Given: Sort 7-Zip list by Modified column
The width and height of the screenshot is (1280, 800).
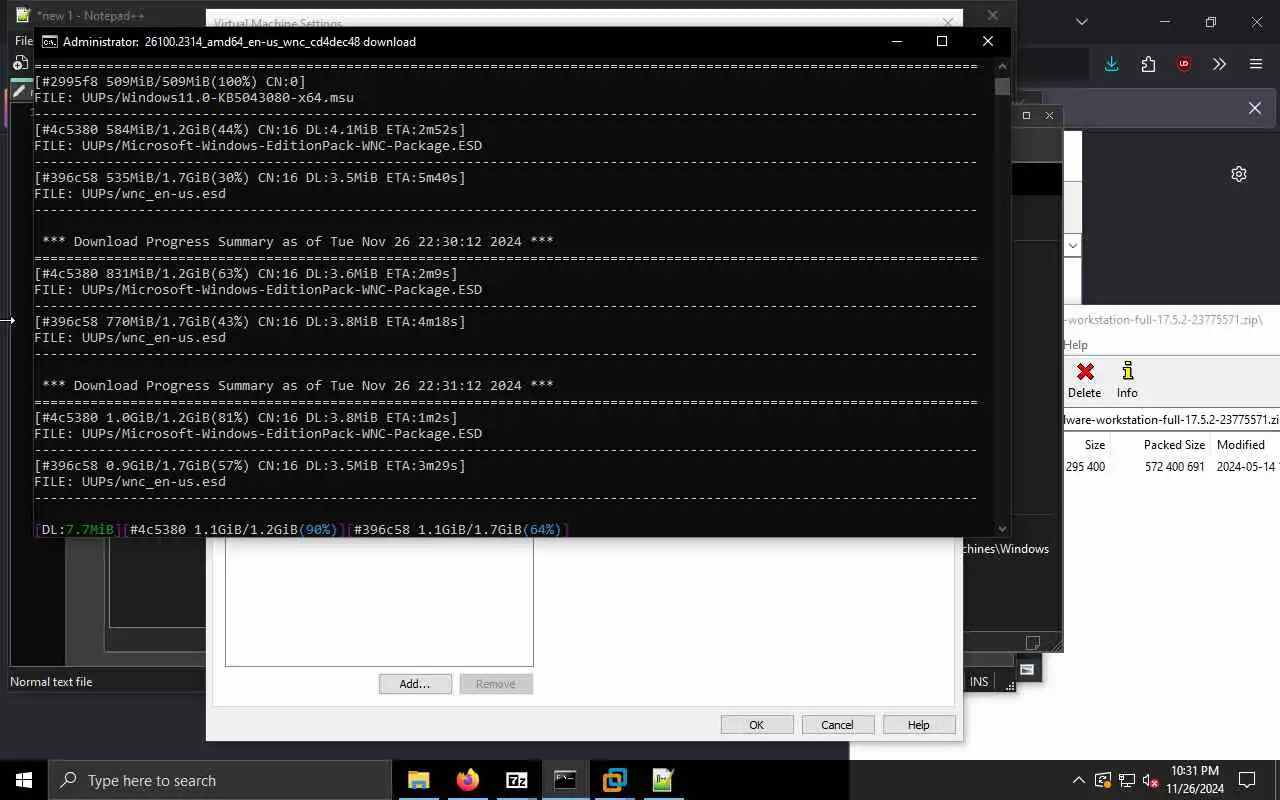Looking at the screenshot, I should (x=1241, y=445).
